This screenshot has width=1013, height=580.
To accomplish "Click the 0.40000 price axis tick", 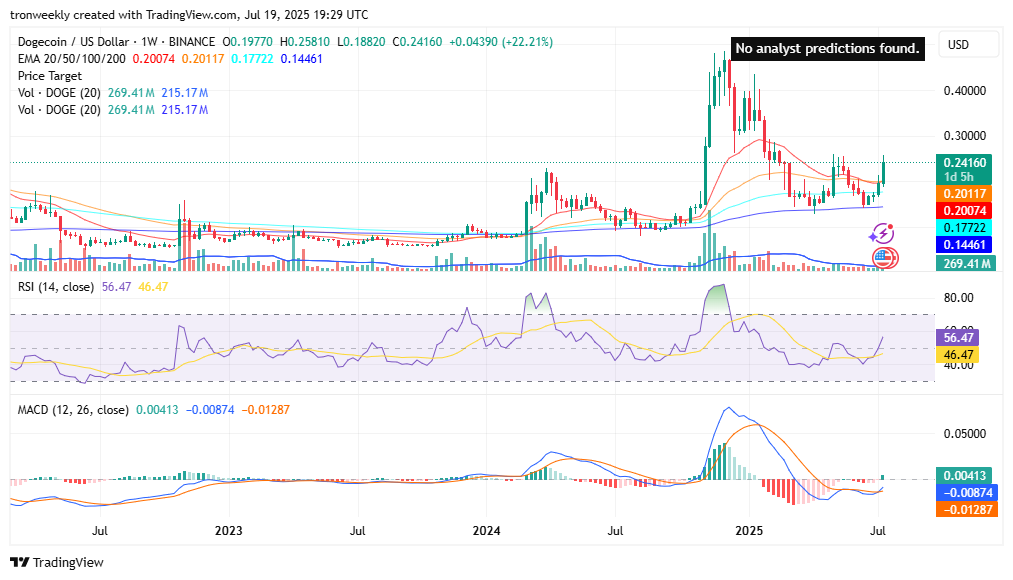I will pos(965,90).
